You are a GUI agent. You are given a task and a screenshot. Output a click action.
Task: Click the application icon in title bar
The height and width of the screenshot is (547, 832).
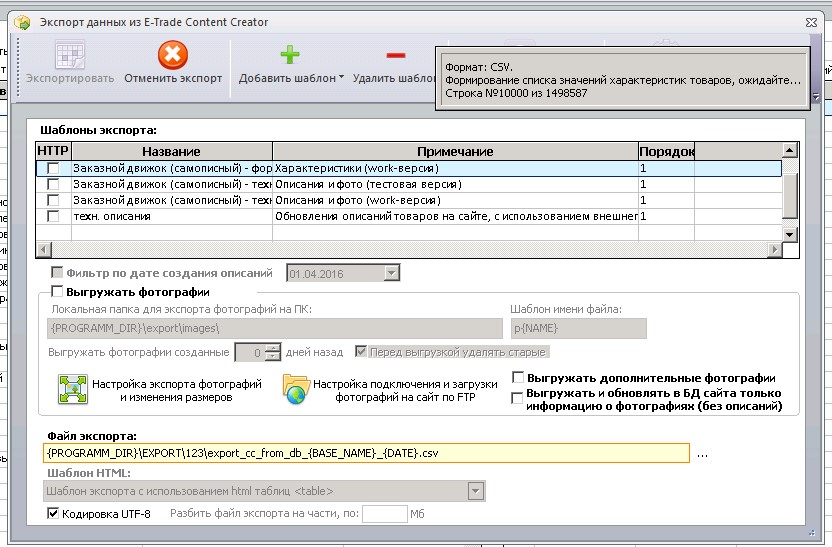click(23, 22)
